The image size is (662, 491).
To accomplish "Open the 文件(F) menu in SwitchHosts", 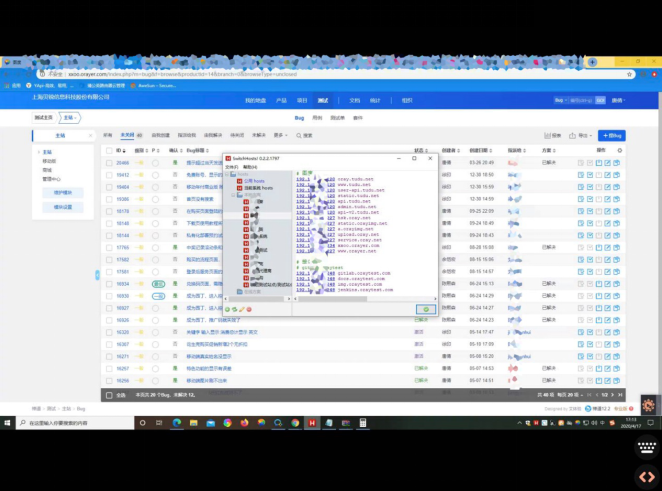I will point(232,167).
